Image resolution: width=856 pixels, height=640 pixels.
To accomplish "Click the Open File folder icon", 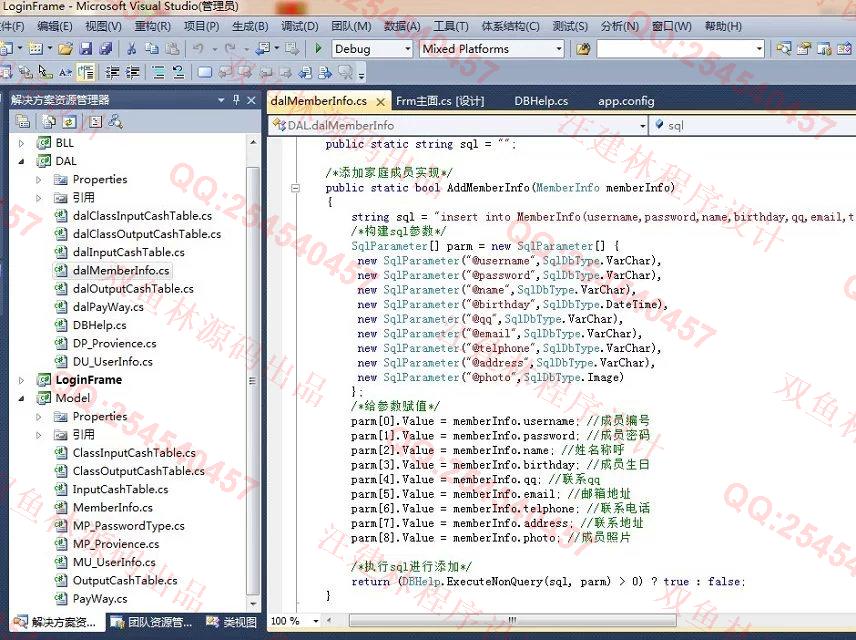I will click(65, 49).
